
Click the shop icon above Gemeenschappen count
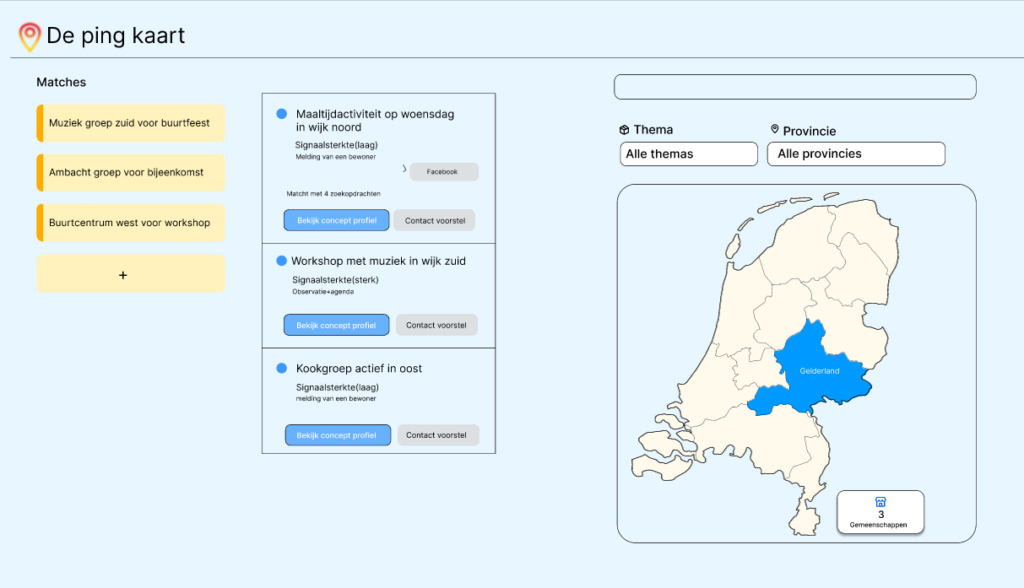(x=880, y=502)
